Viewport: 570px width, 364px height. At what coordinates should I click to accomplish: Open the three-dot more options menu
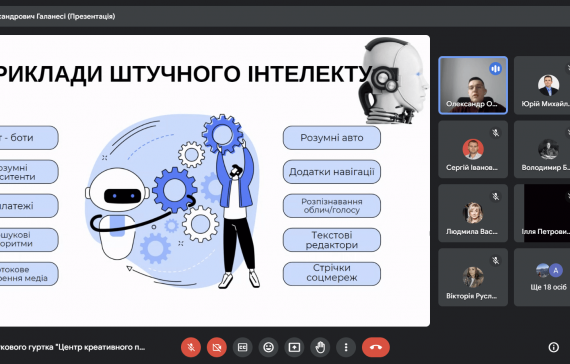(346, 347)
